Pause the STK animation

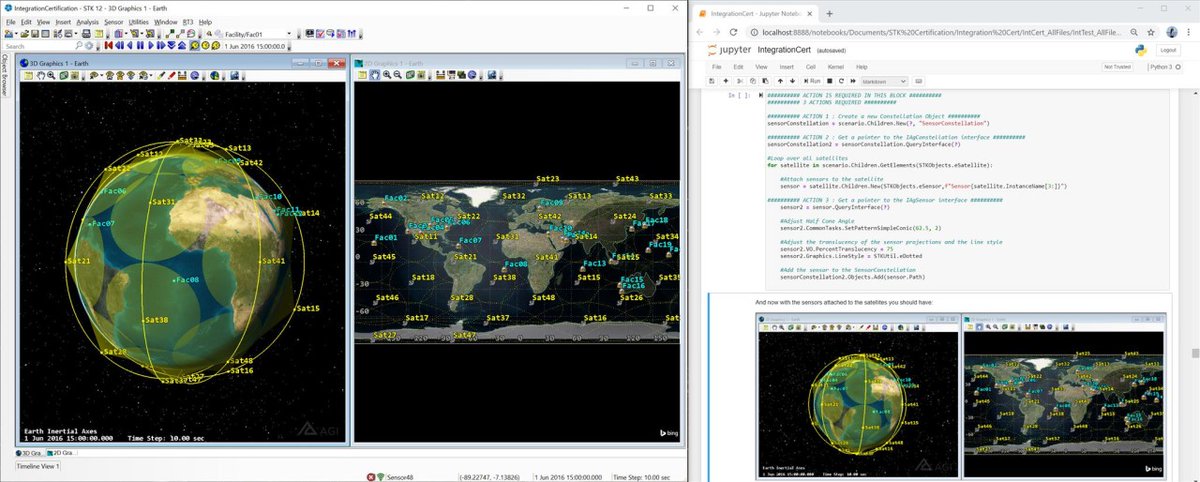pyautogui.click(x=140, y=46)
